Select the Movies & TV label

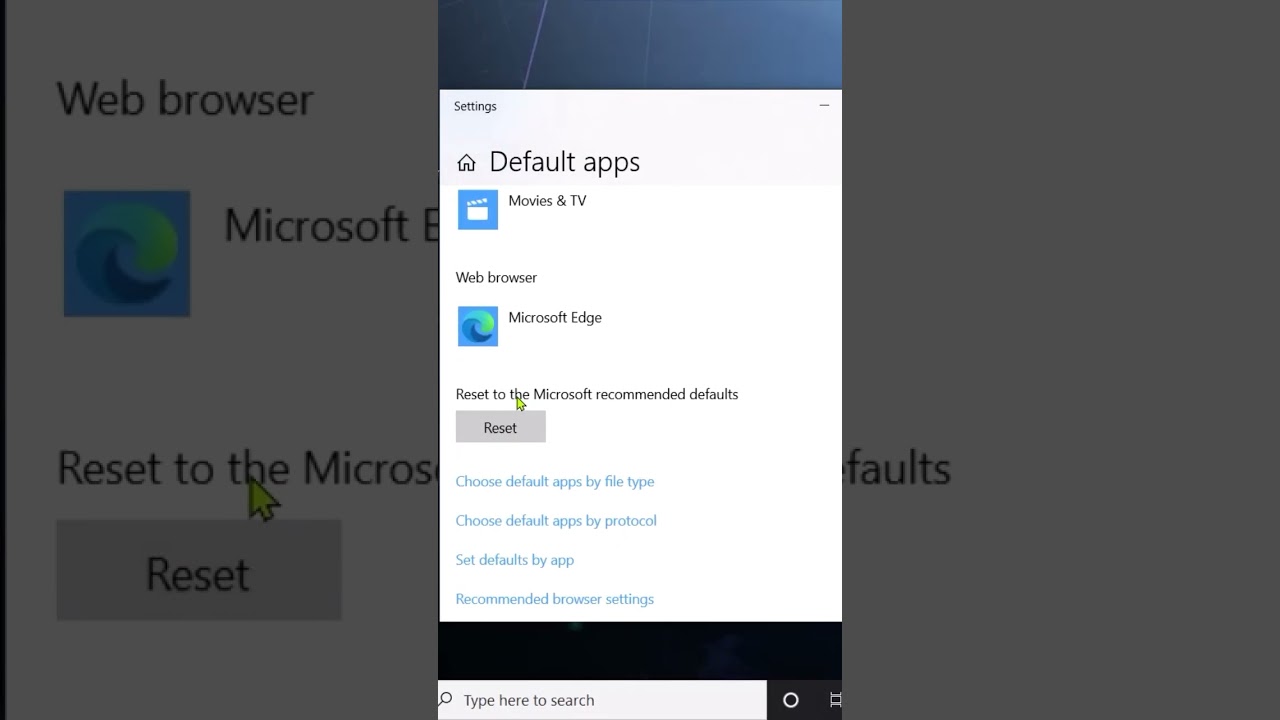click(x=547, y=200)
